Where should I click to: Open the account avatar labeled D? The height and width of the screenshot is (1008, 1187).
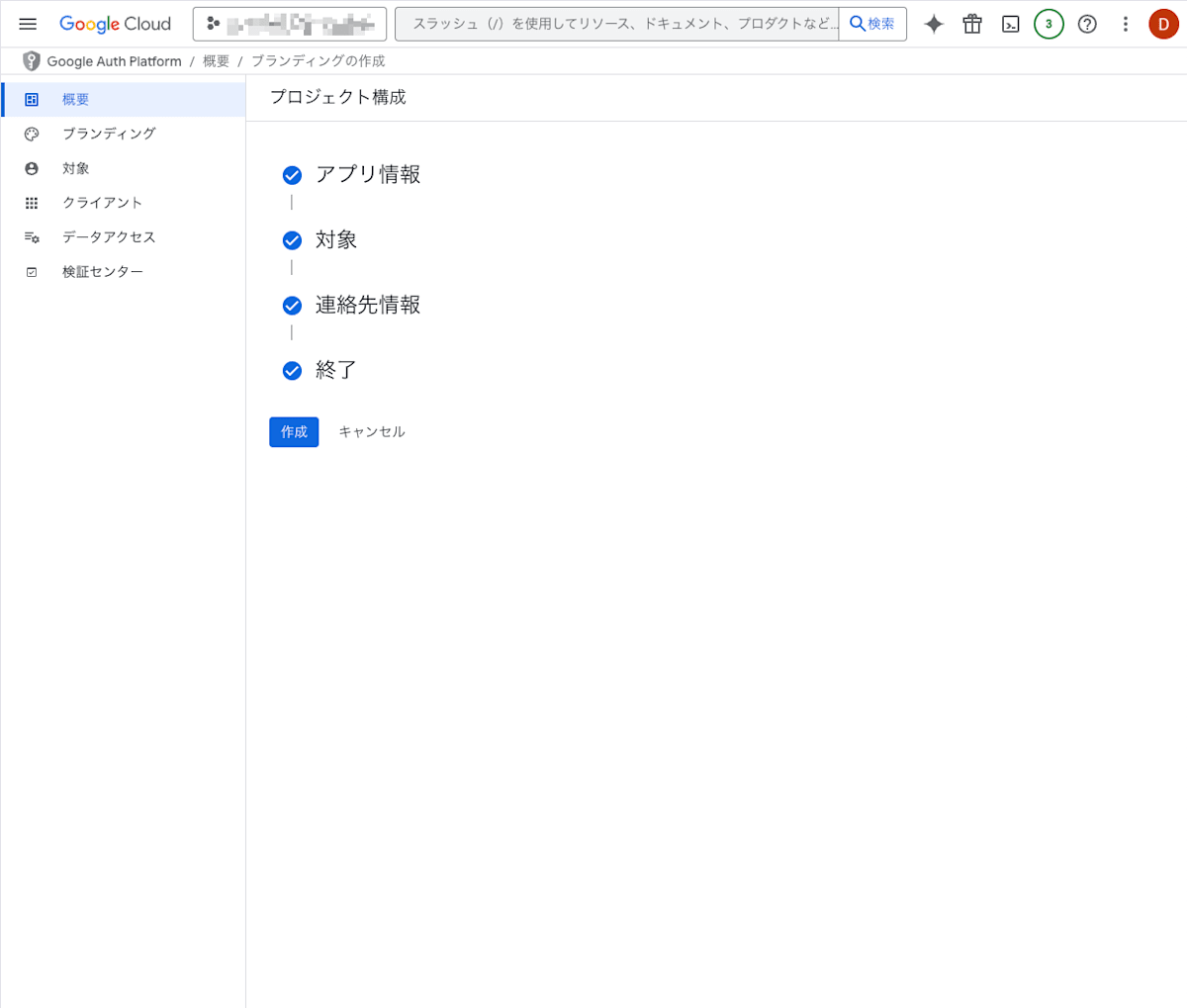(x=1164, y=24)
